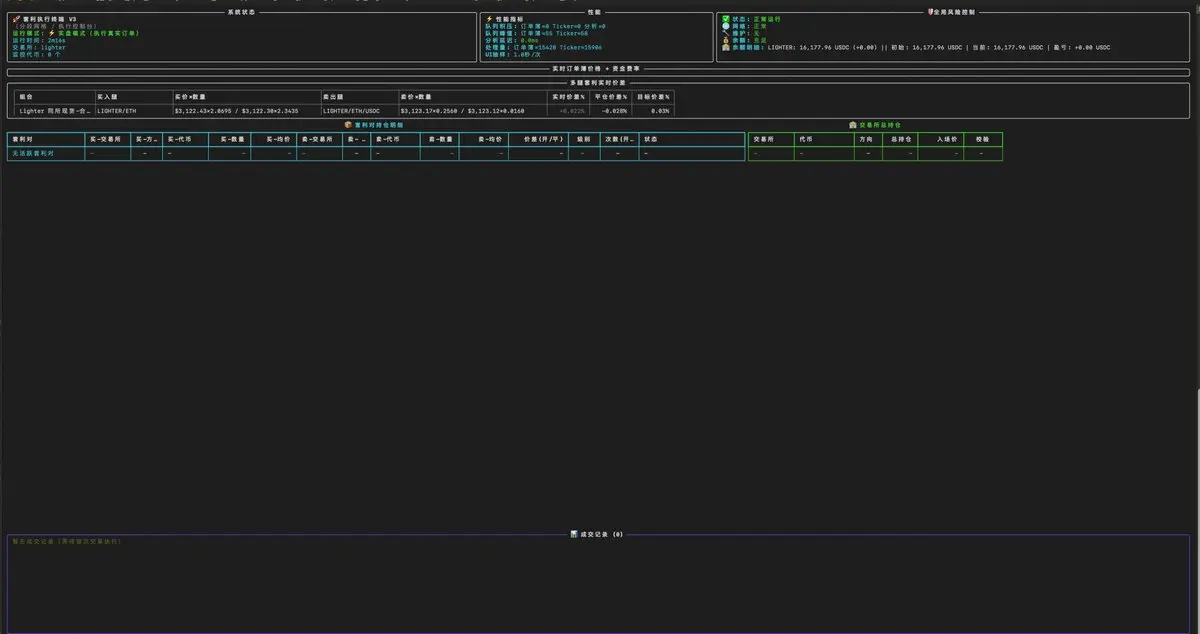Click the 方向 column header

coord(866,139)
